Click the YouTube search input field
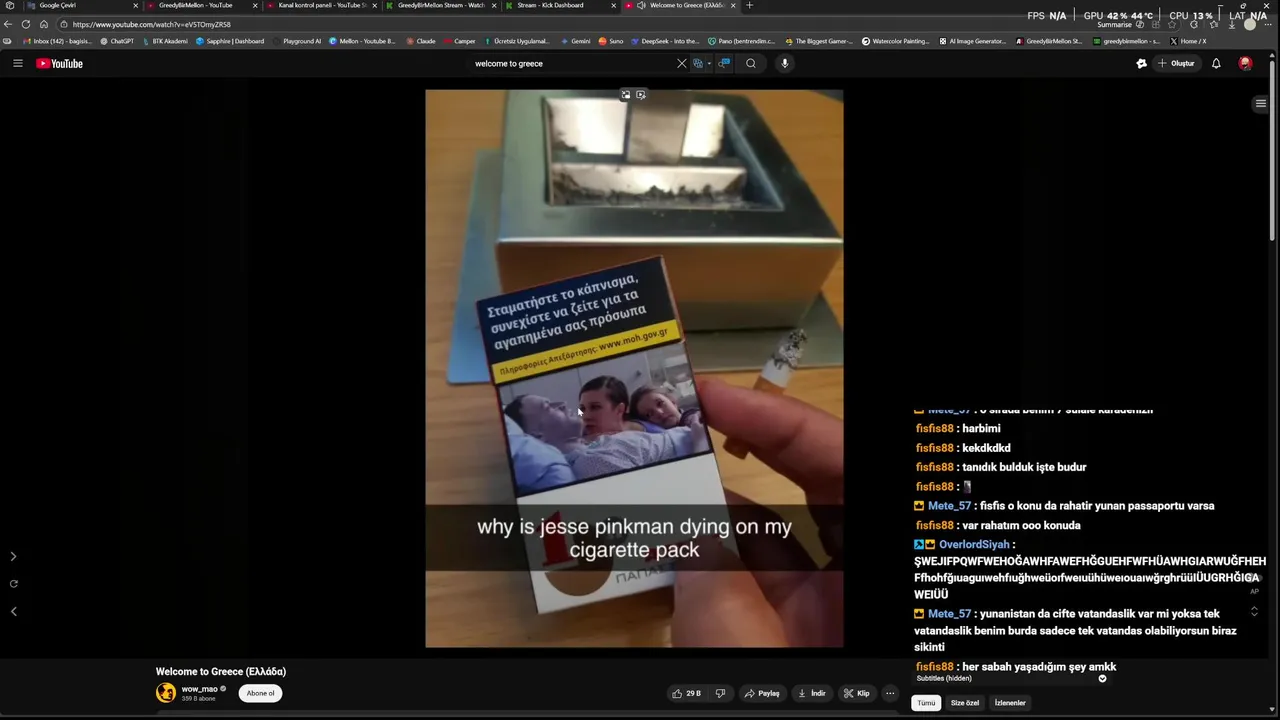Viewport: 1280px width, 720px height. pyautogui.click(x=570, y=63)
